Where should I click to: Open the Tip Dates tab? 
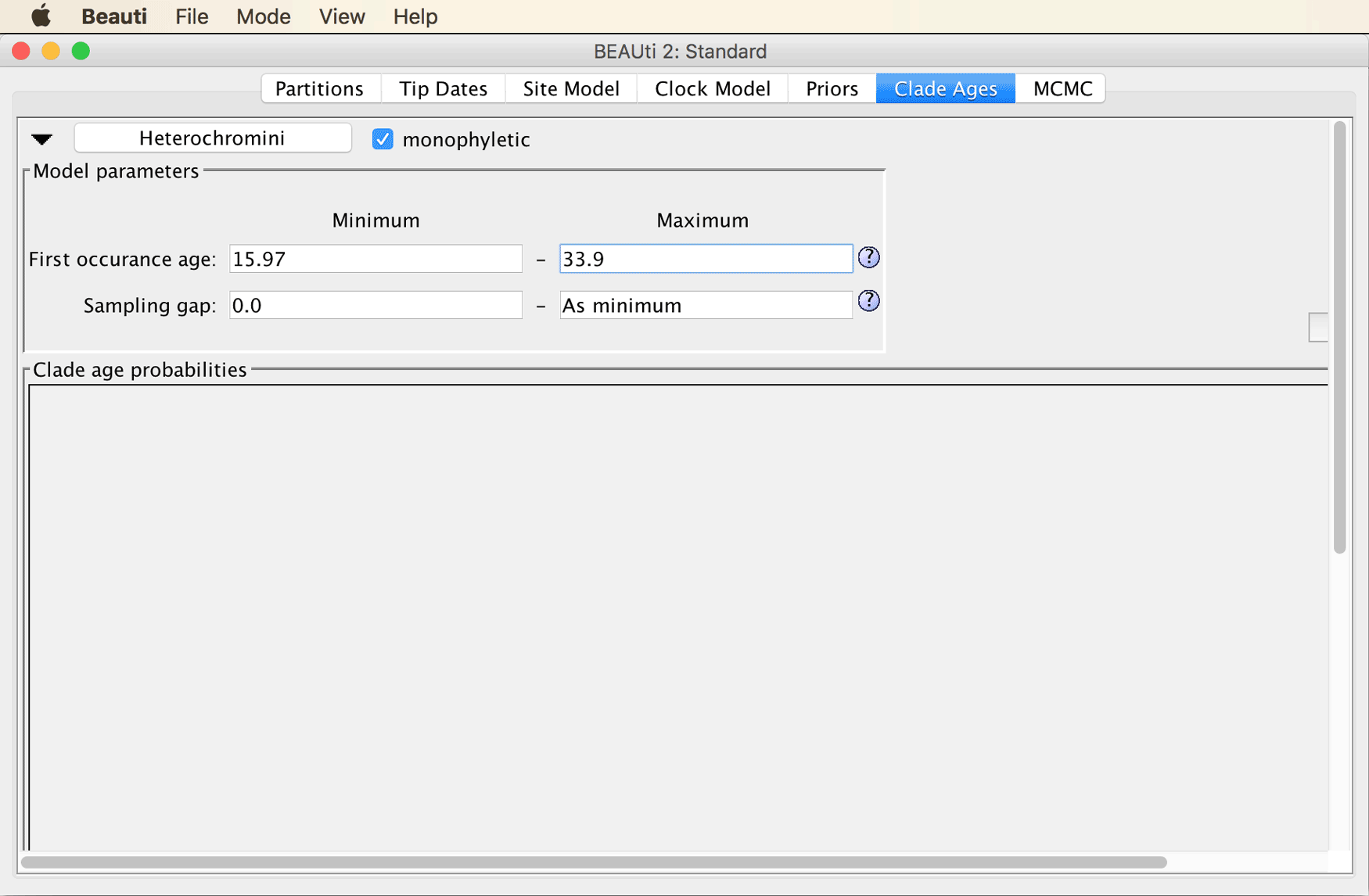pyautogui.click(x=443, y=88)
